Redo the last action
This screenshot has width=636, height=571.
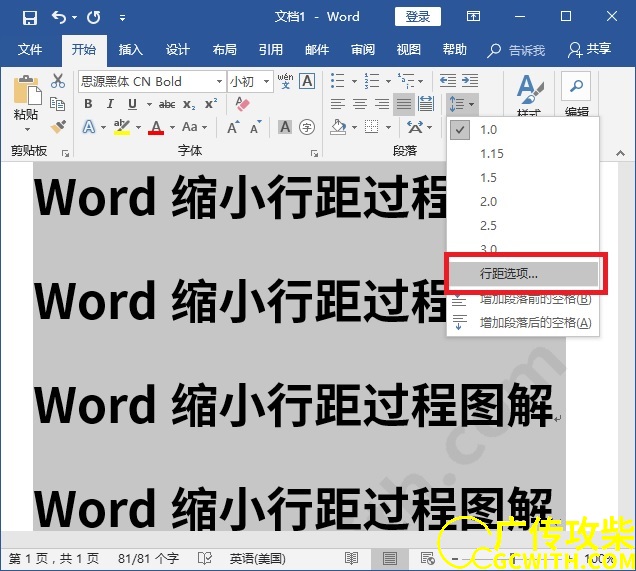point(94,17)
